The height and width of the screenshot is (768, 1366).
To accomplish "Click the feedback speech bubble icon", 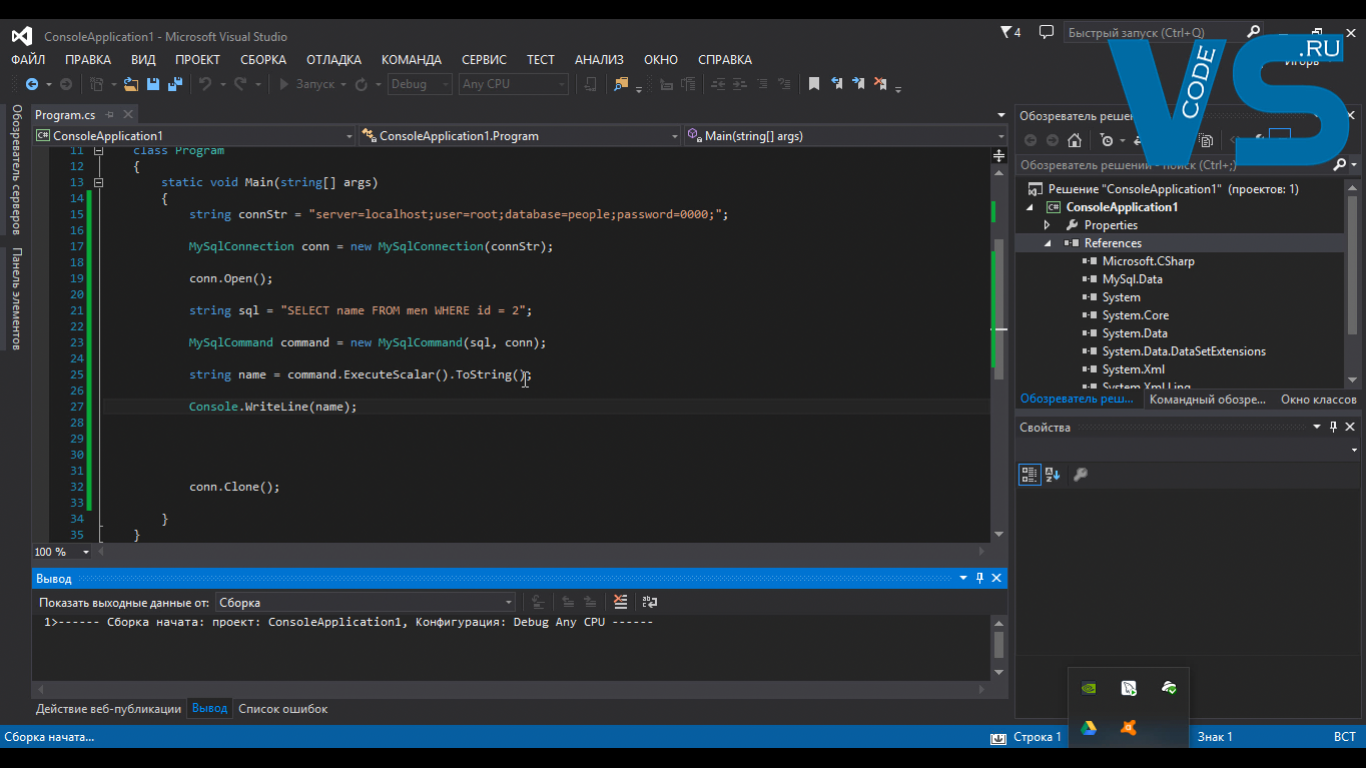I will 1046,33.
